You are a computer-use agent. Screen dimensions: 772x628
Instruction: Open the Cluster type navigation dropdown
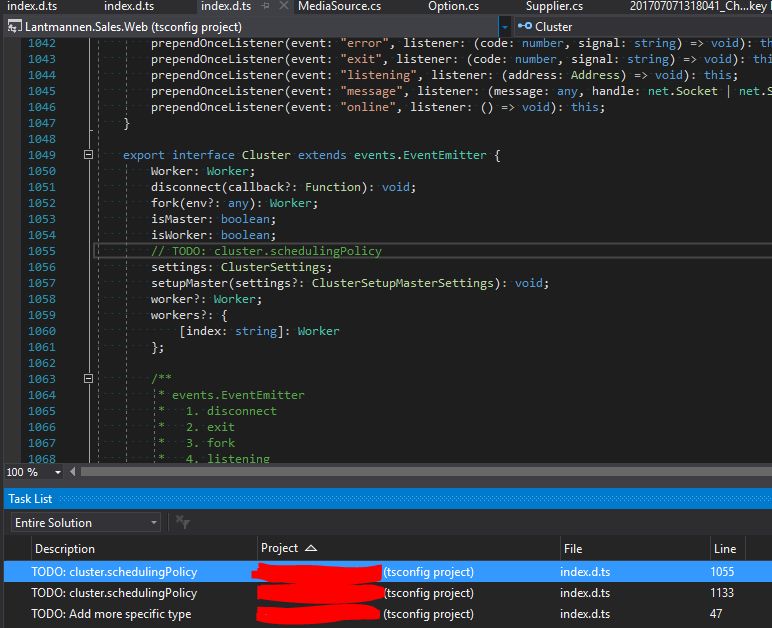click(x=643, y=27)
